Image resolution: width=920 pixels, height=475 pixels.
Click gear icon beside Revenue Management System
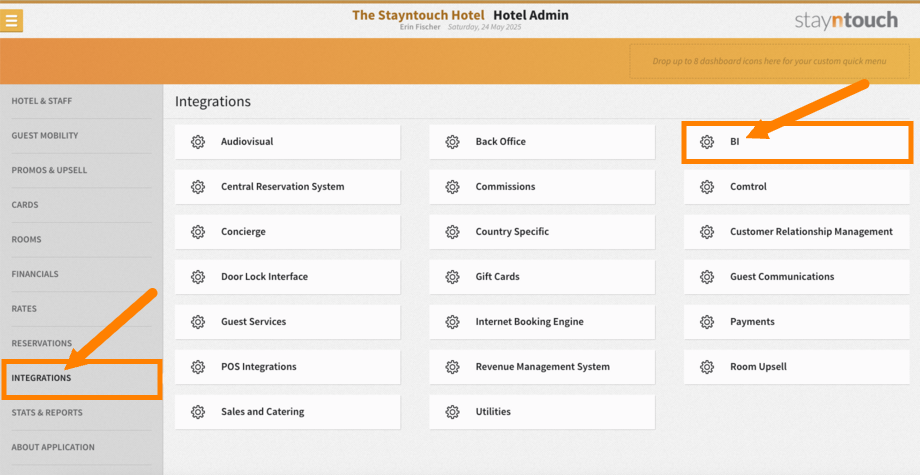pos(452,367)
